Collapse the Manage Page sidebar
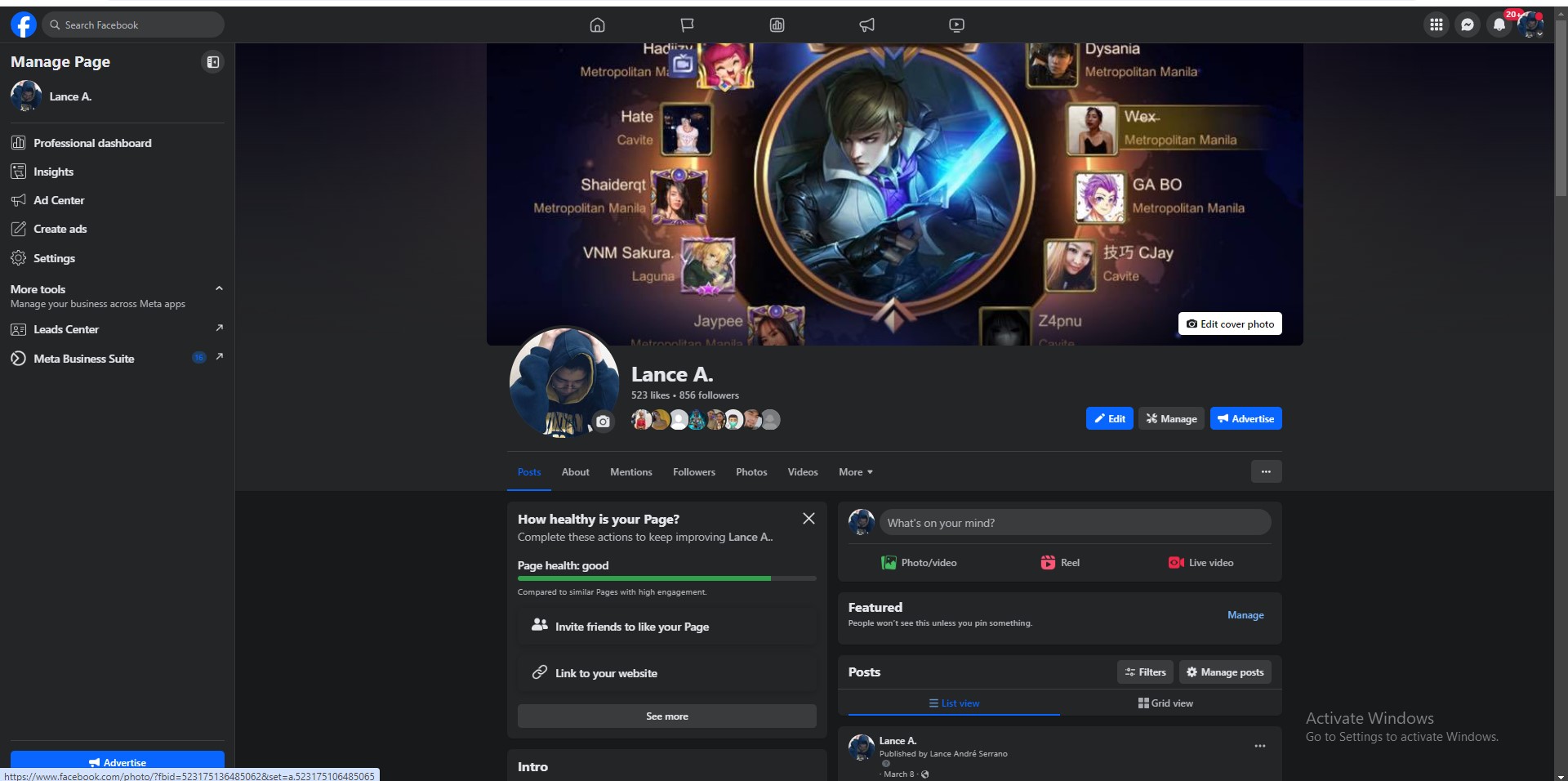The height and width of the screenshot is (781, 1568). click(x=212, y=62)
